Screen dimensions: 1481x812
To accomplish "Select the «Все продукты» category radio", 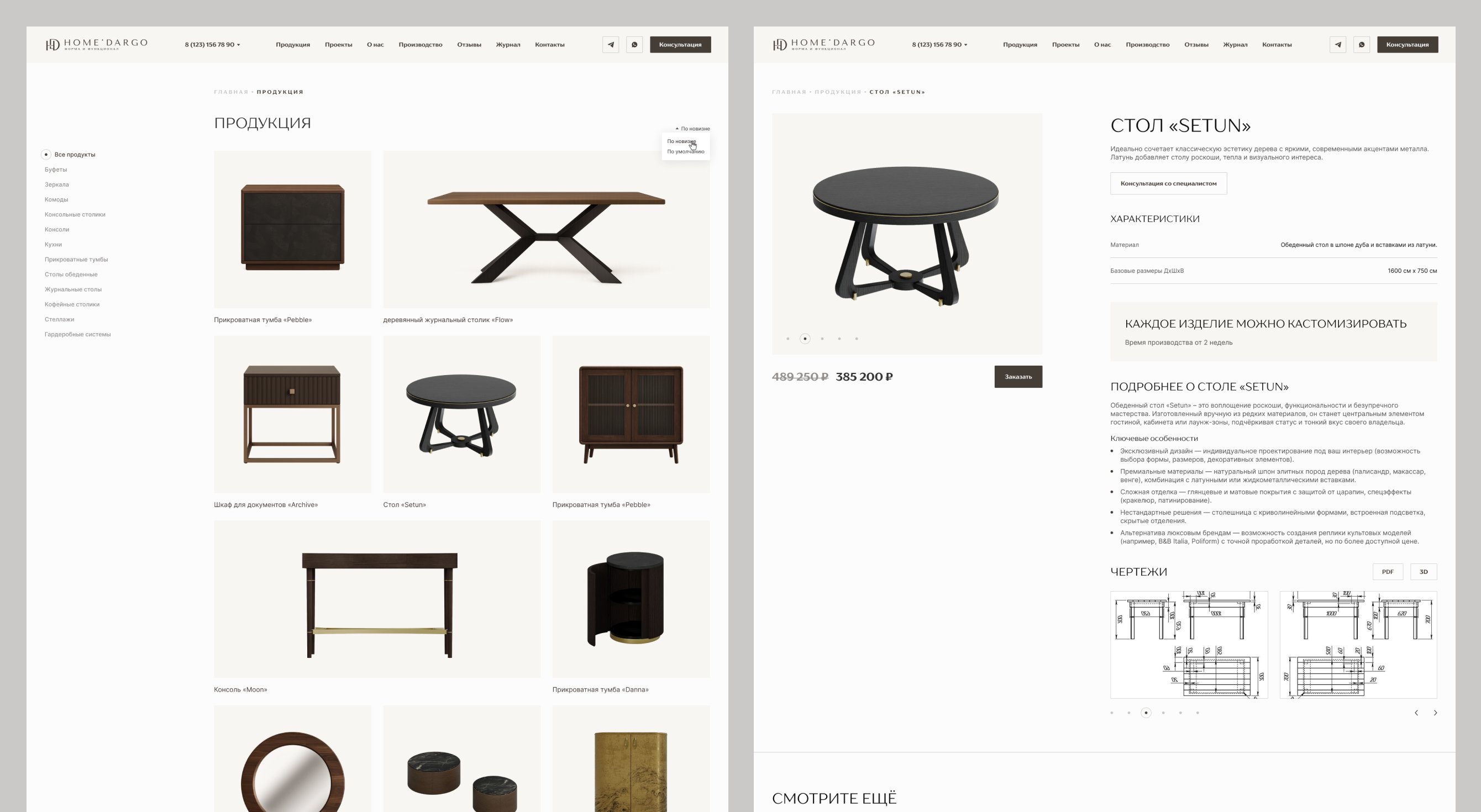I will tap(46, 155).
